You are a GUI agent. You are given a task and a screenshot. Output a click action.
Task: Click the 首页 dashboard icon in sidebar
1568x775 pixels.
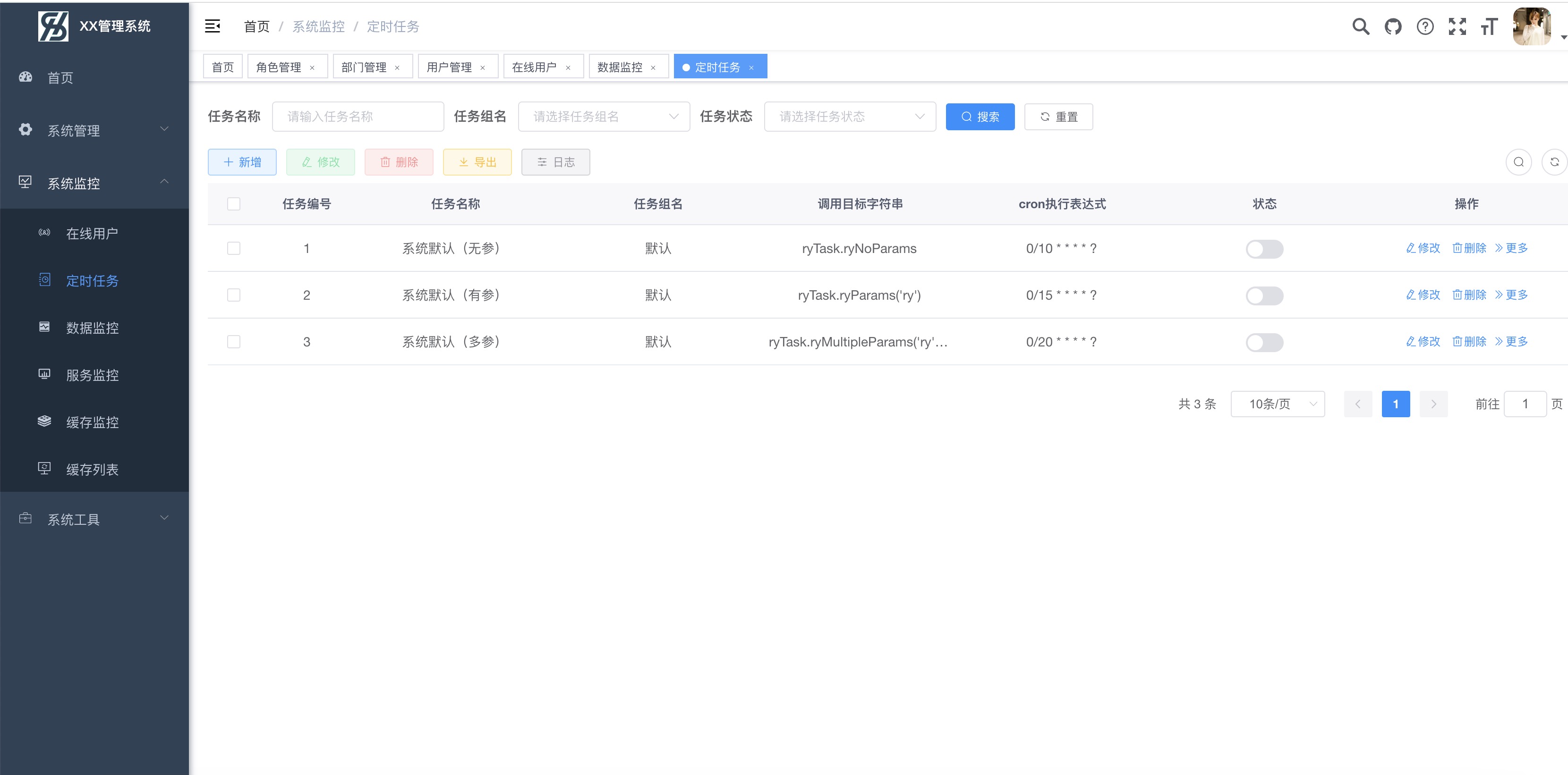pyautogui.click(x=26, y=77)
